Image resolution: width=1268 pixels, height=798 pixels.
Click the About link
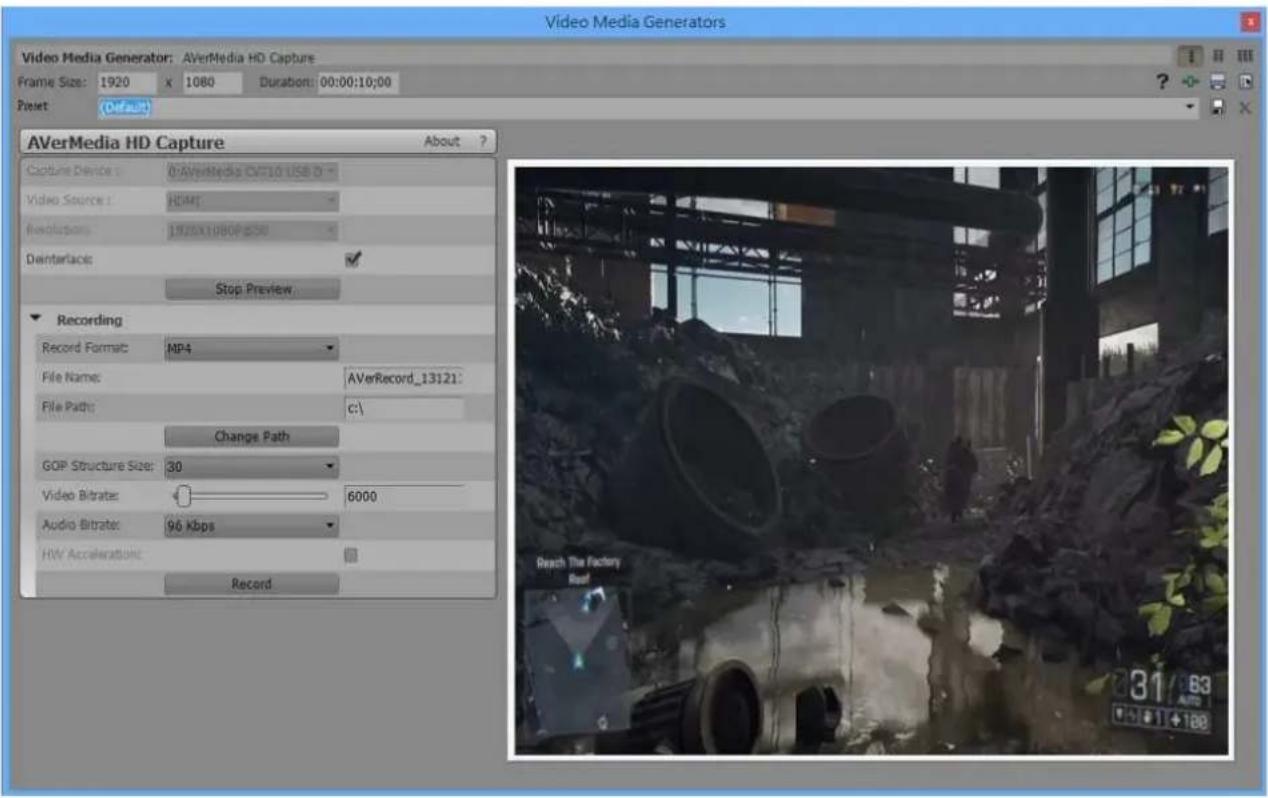441,142
